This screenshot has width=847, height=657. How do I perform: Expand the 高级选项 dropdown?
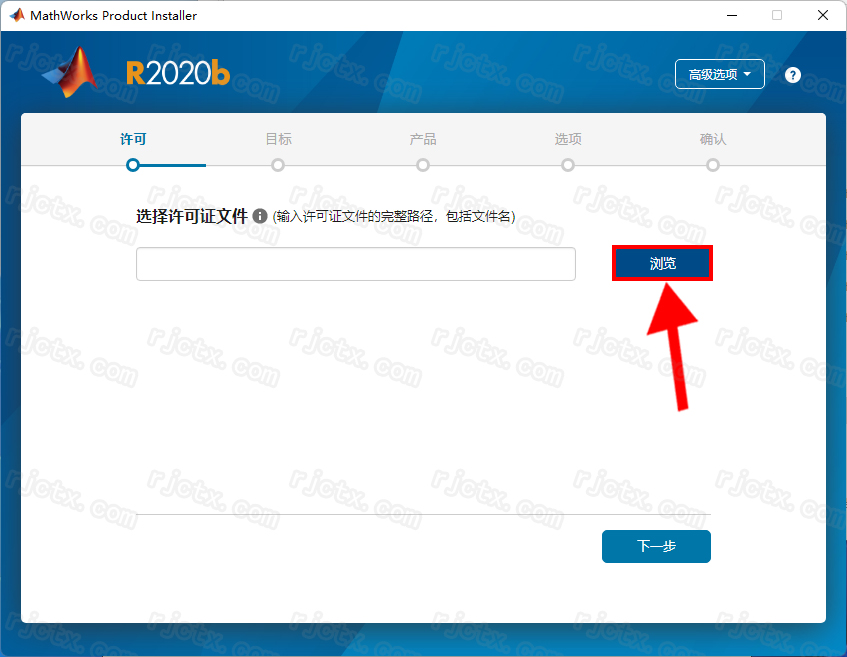pyautogui.click(x=720, y=74)
